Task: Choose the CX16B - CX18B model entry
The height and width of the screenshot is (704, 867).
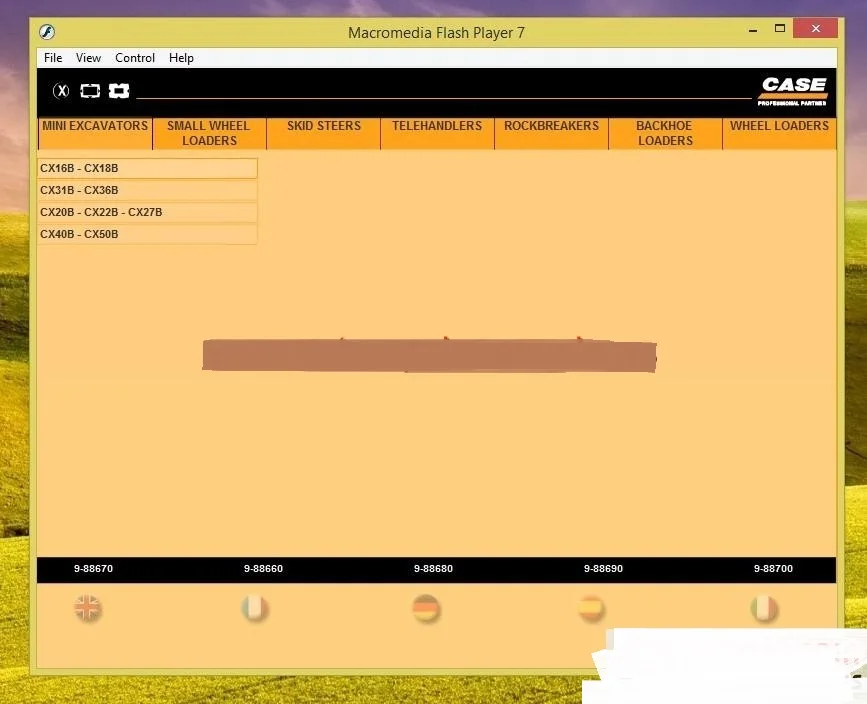Action: tap(147, 168)
